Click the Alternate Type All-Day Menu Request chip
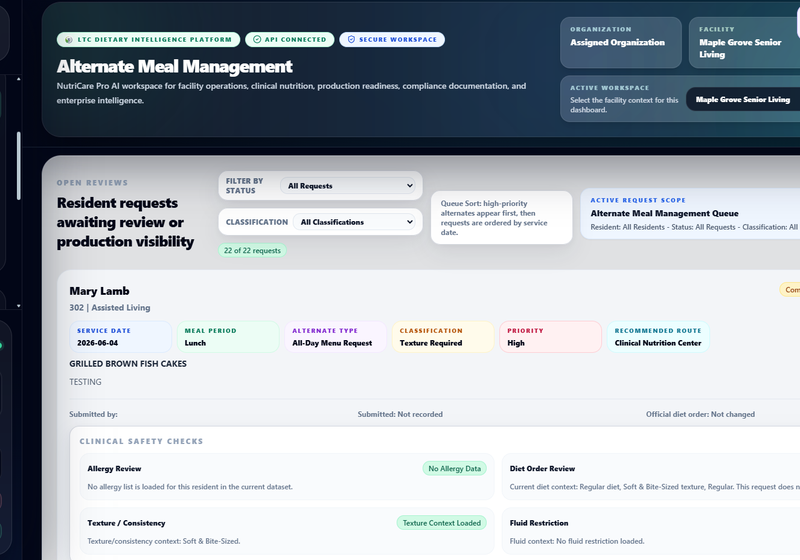This screenshot has width=800, height=560. tap(336, 337)
